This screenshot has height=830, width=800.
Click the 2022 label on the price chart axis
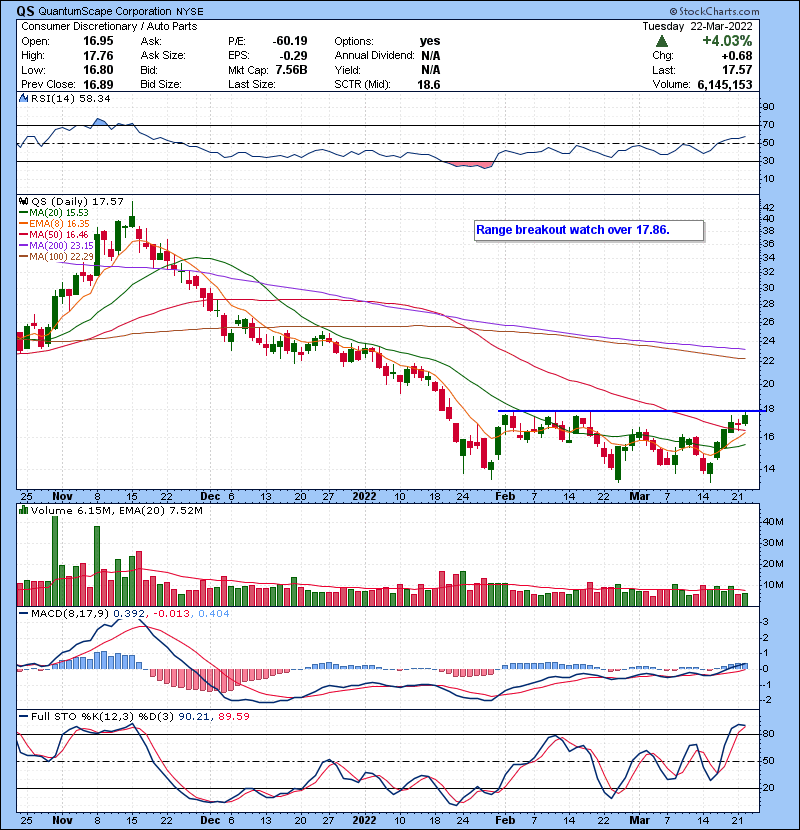(364, 496)
